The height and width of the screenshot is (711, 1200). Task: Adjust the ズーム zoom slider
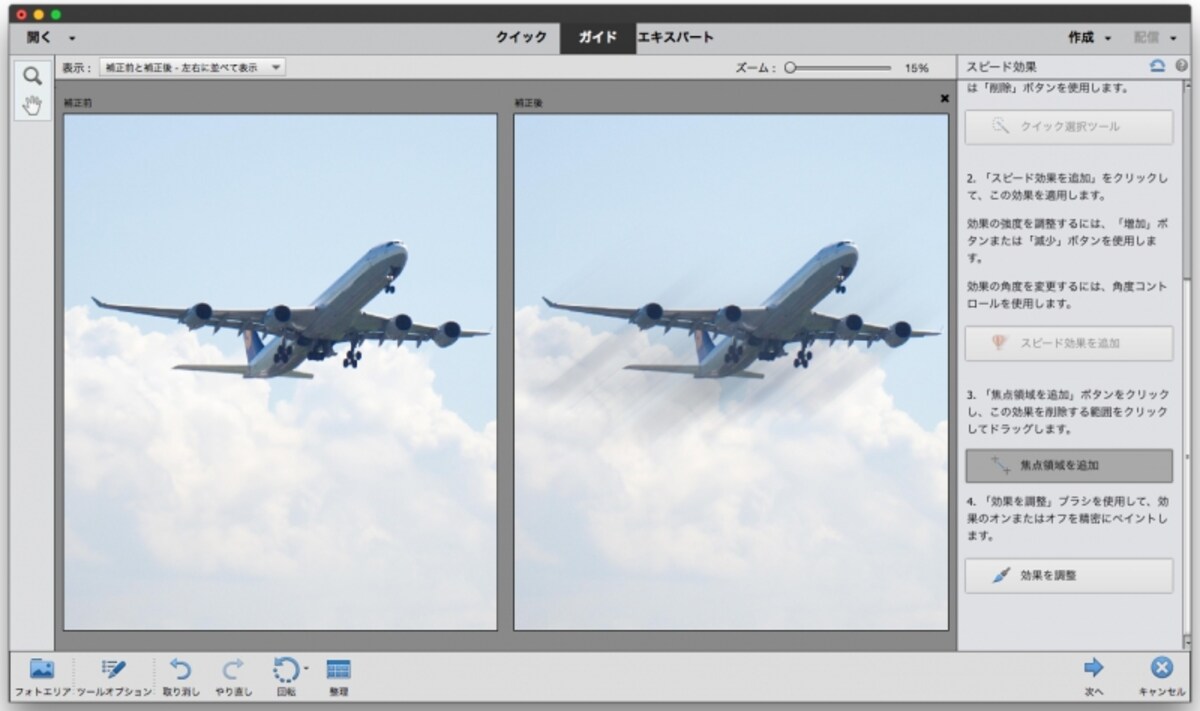[838, 68]
